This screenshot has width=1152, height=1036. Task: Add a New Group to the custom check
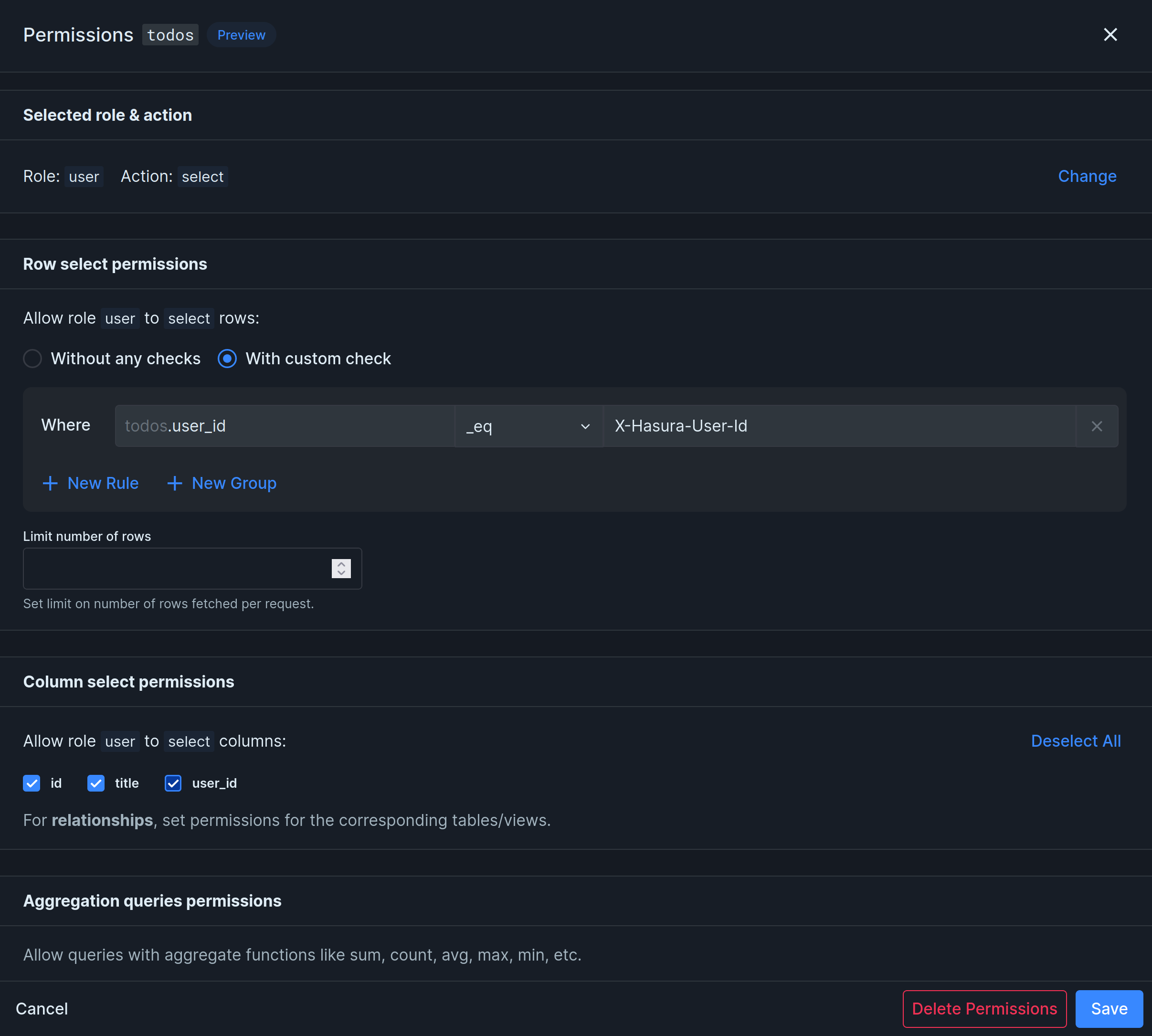pyautogui.click(x=221, y=483)
